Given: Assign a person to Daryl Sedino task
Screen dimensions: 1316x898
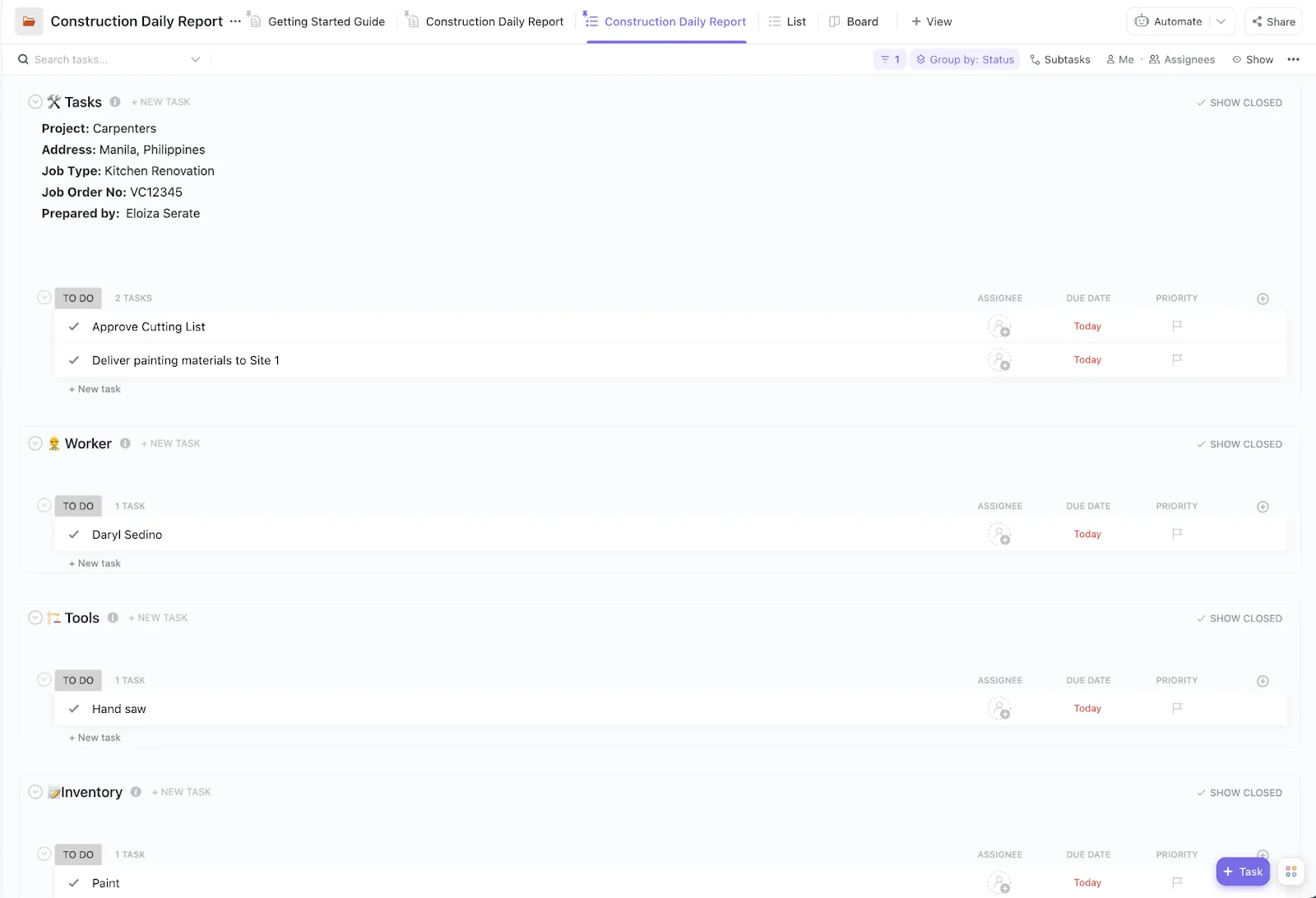Looking at the screenshot, I should [999, 535].
